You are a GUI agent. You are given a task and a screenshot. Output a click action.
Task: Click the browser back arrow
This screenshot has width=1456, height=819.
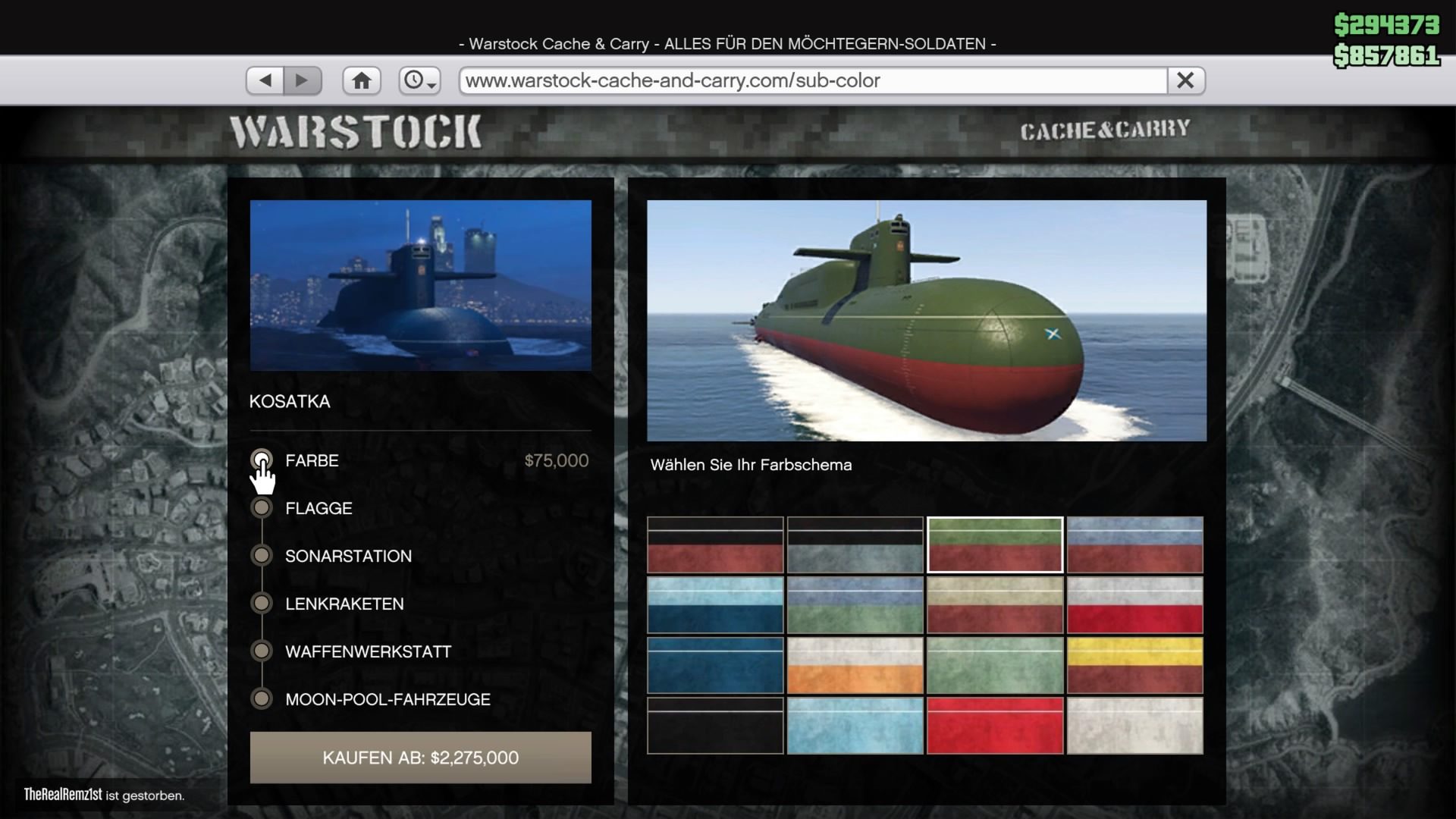265,80
